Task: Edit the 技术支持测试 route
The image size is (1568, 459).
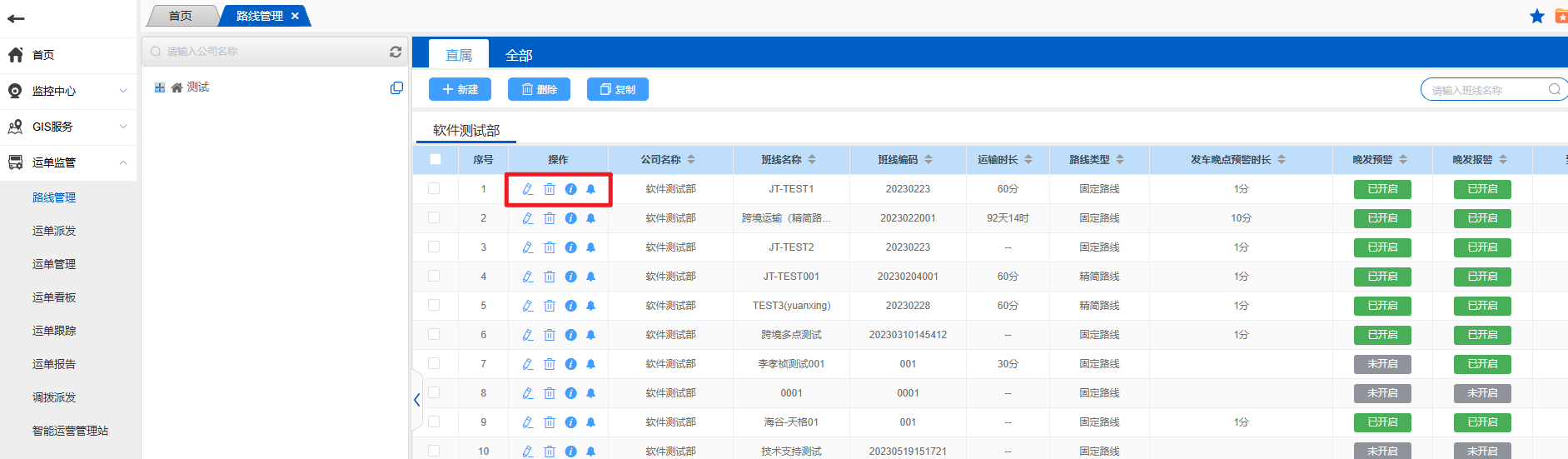Action: (x=528, y=451)
